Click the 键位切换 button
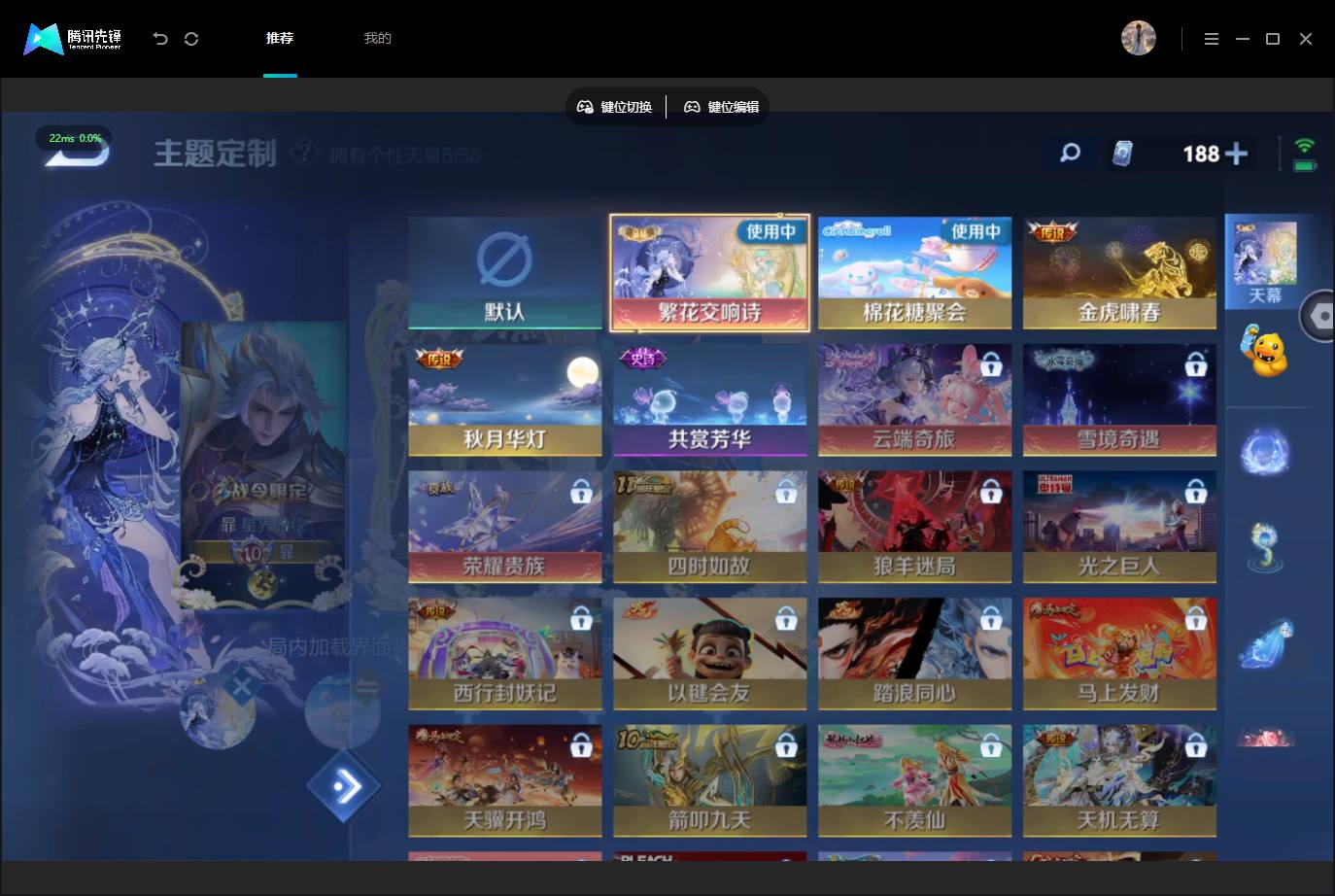Viewport: 1335px width, 896px height. pyautogui.click(x=615, y=107)
